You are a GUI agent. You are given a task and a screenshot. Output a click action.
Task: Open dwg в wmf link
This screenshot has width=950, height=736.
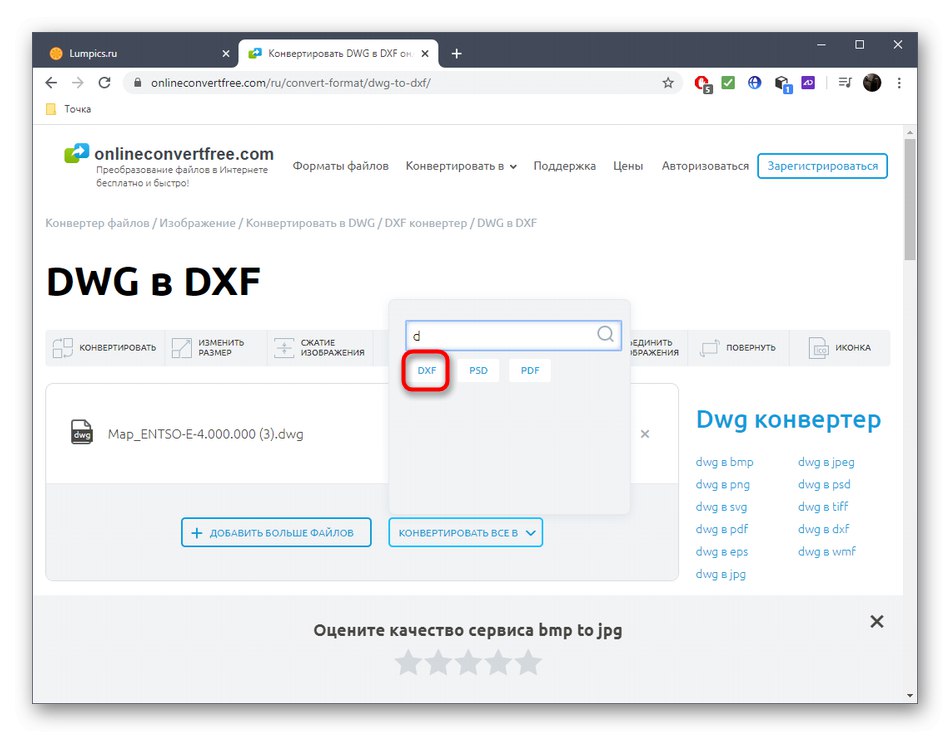coord(827,551)
